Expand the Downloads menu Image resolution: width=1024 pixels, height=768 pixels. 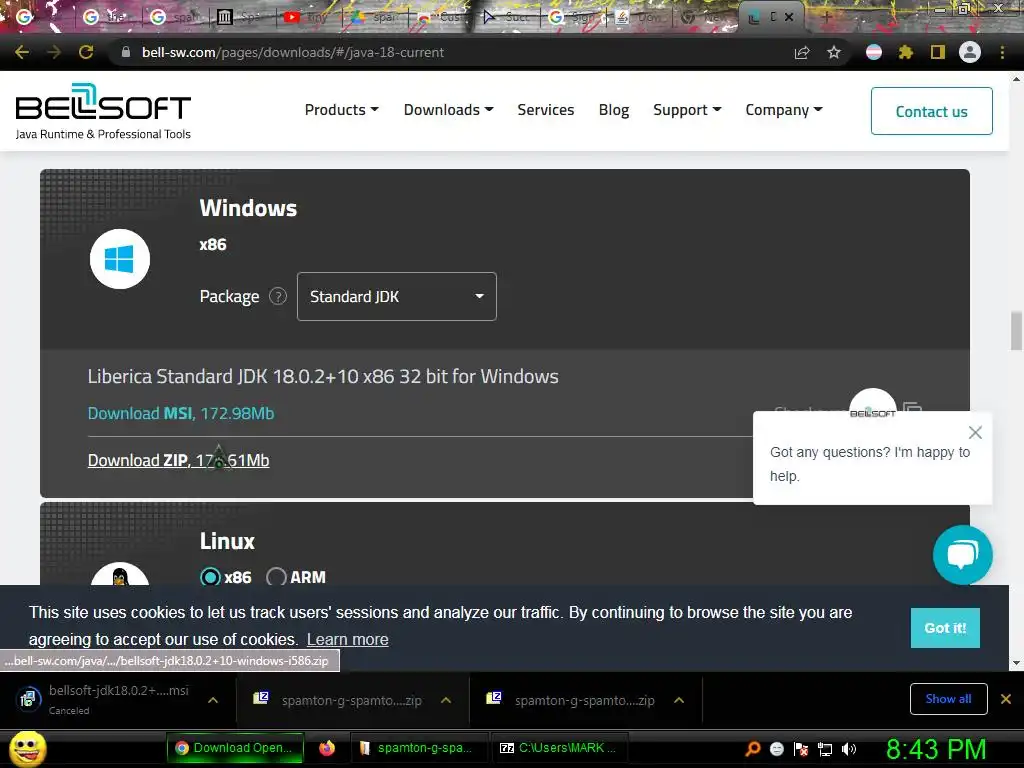pyautogui.click(x=448, y=110)
